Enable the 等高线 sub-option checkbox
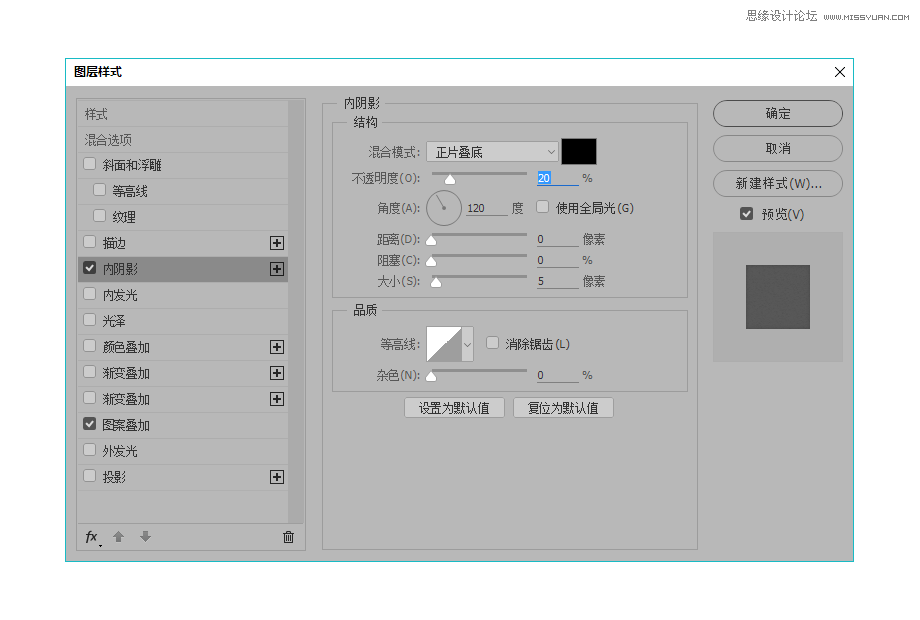 point(100,190)
